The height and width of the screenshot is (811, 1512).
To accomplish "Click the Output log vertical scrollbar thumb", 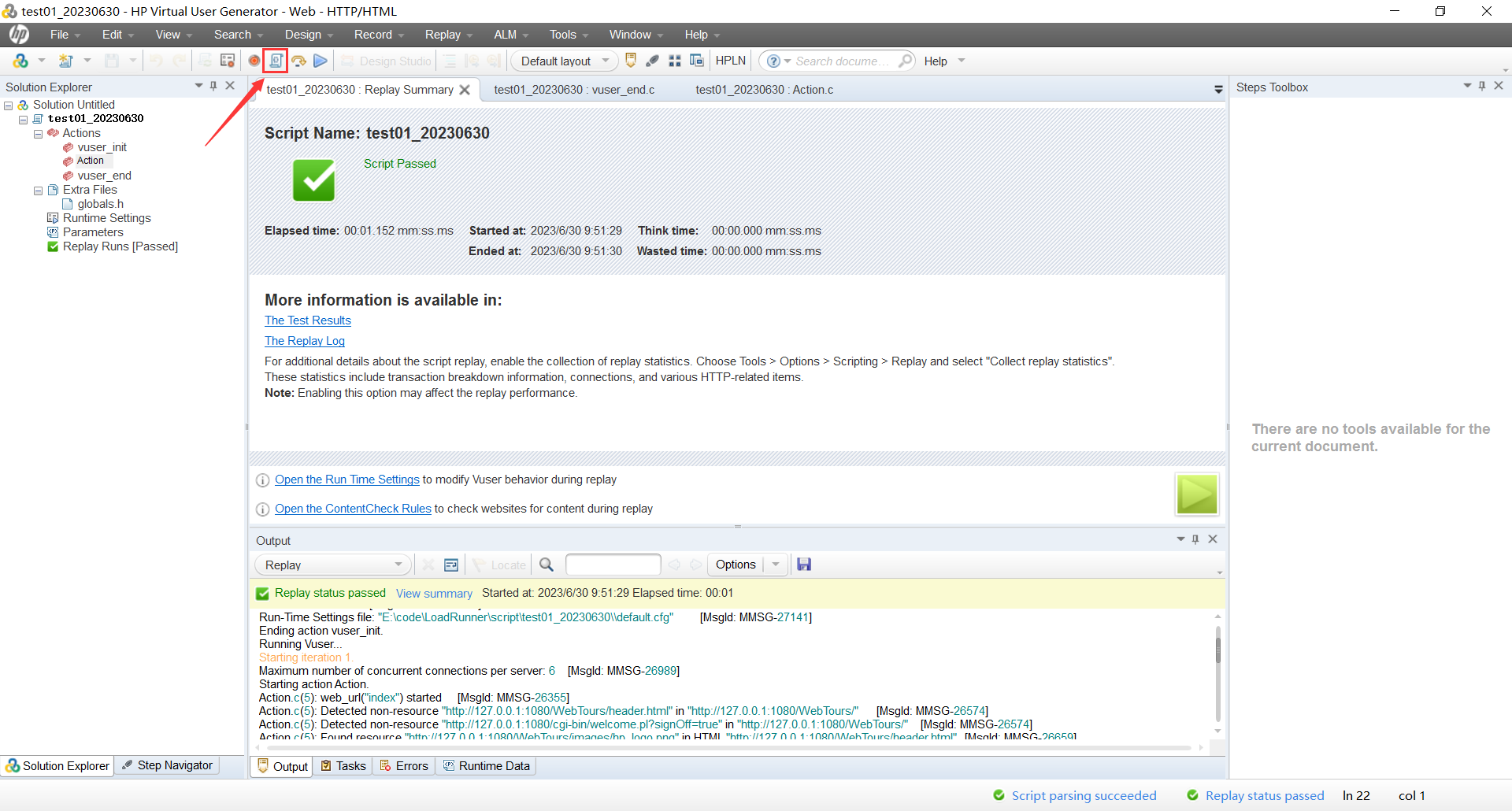I will click(x=1217, y=650).
